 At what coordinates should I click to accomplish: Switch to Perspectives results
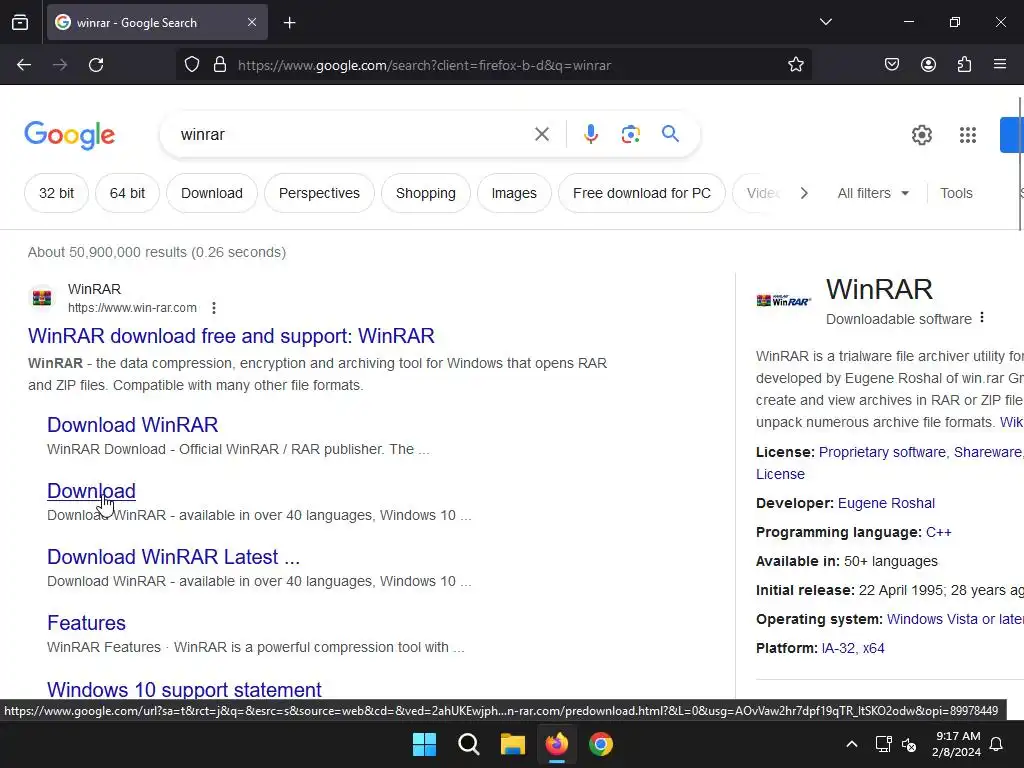click(x=319, y=193)
